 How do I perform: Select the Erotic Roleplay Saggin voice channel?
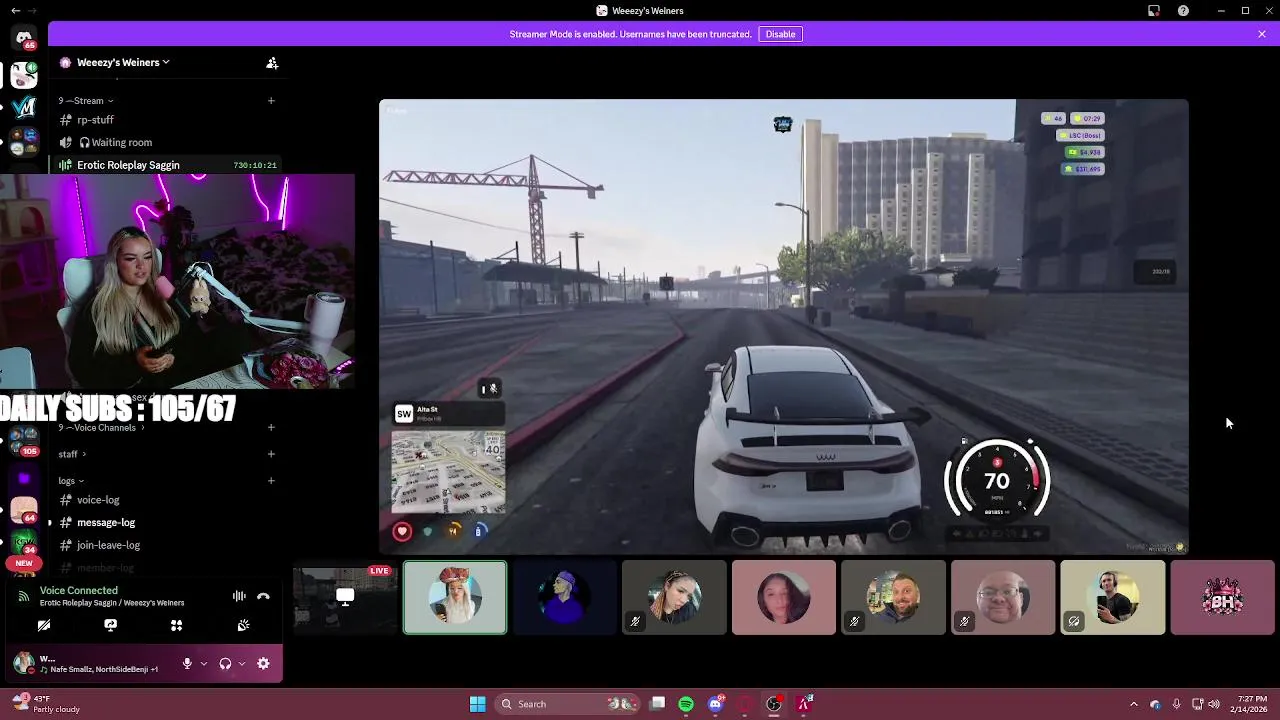167,165
